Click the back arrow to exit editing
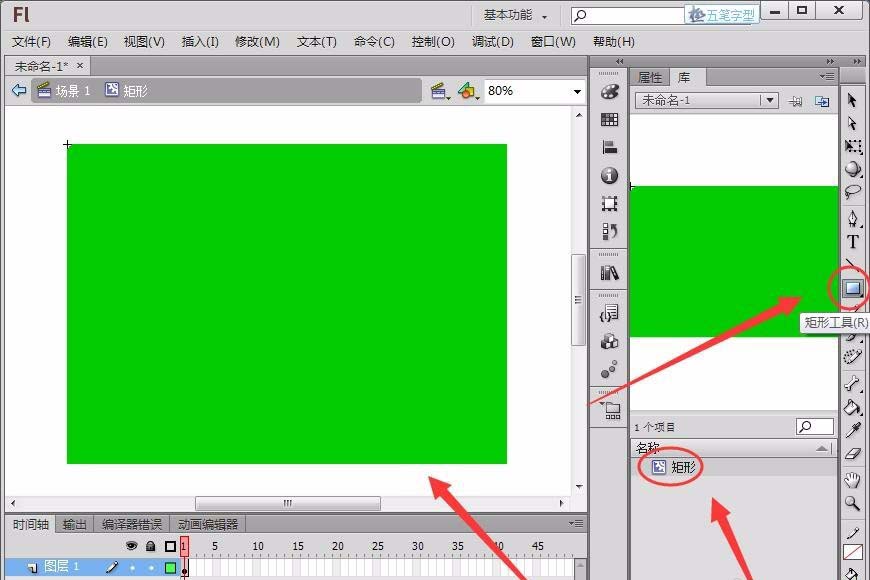870x580 pixels. click(x=17, y=90)
